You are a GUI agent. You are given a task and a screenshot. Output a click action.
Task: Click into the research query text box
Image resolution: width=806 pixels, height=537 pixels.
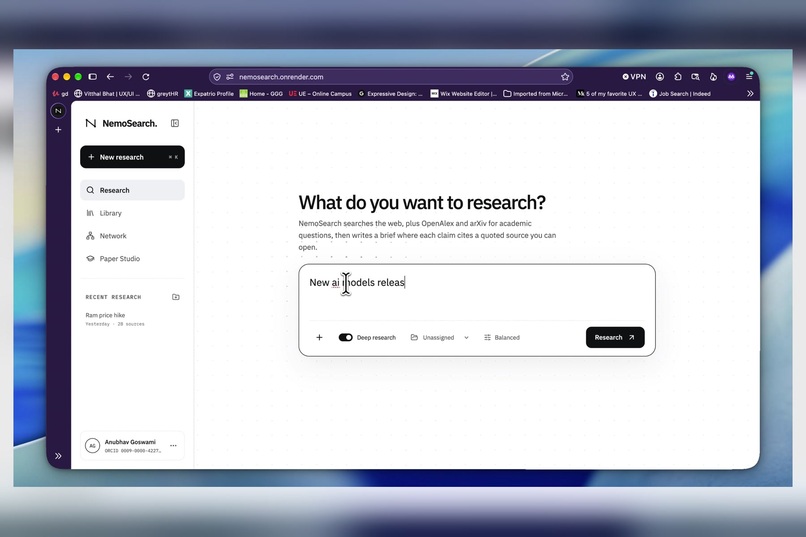click(x=477, y=291)
